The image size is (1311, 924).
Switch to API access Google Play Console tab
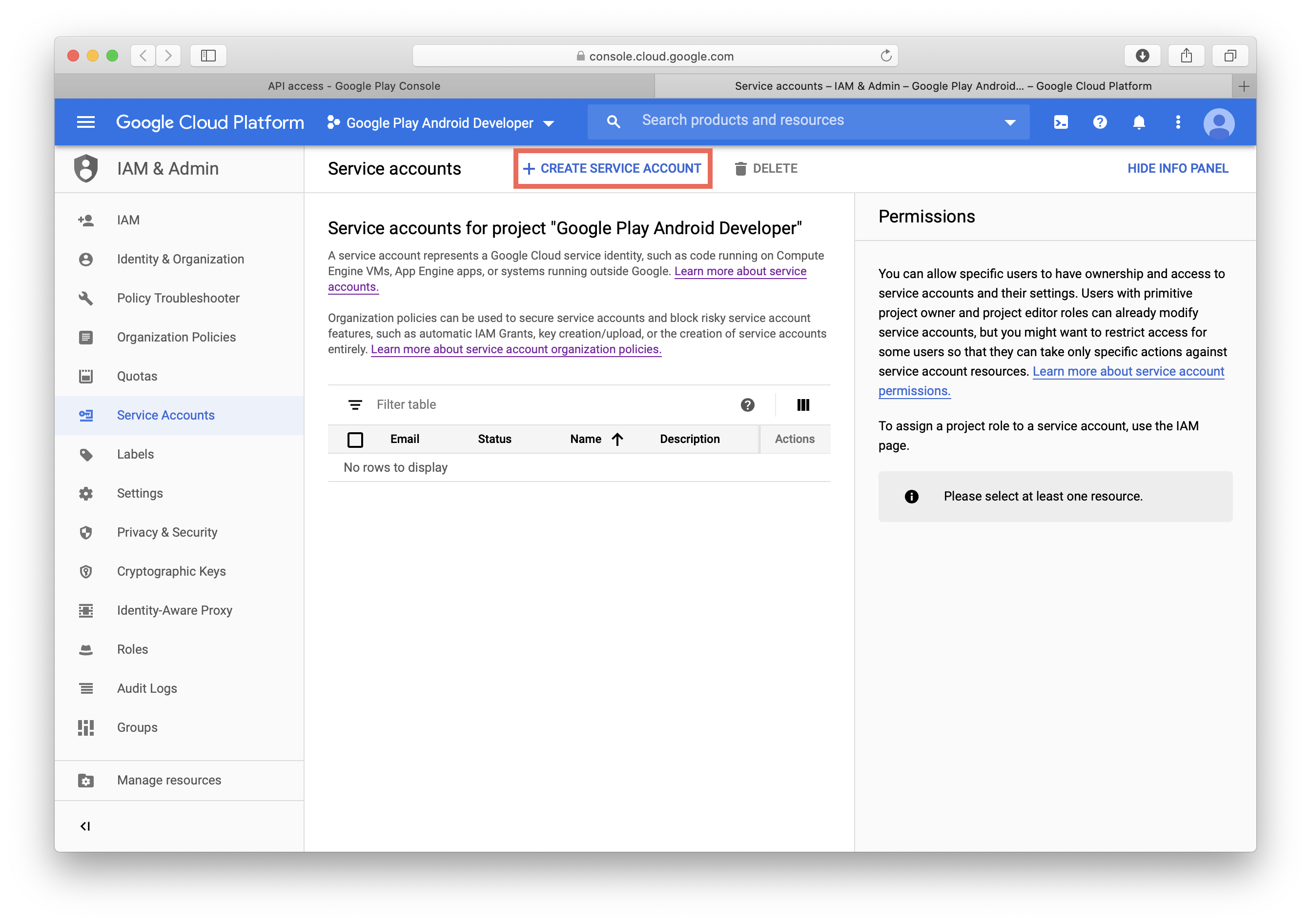coord(354,86)
